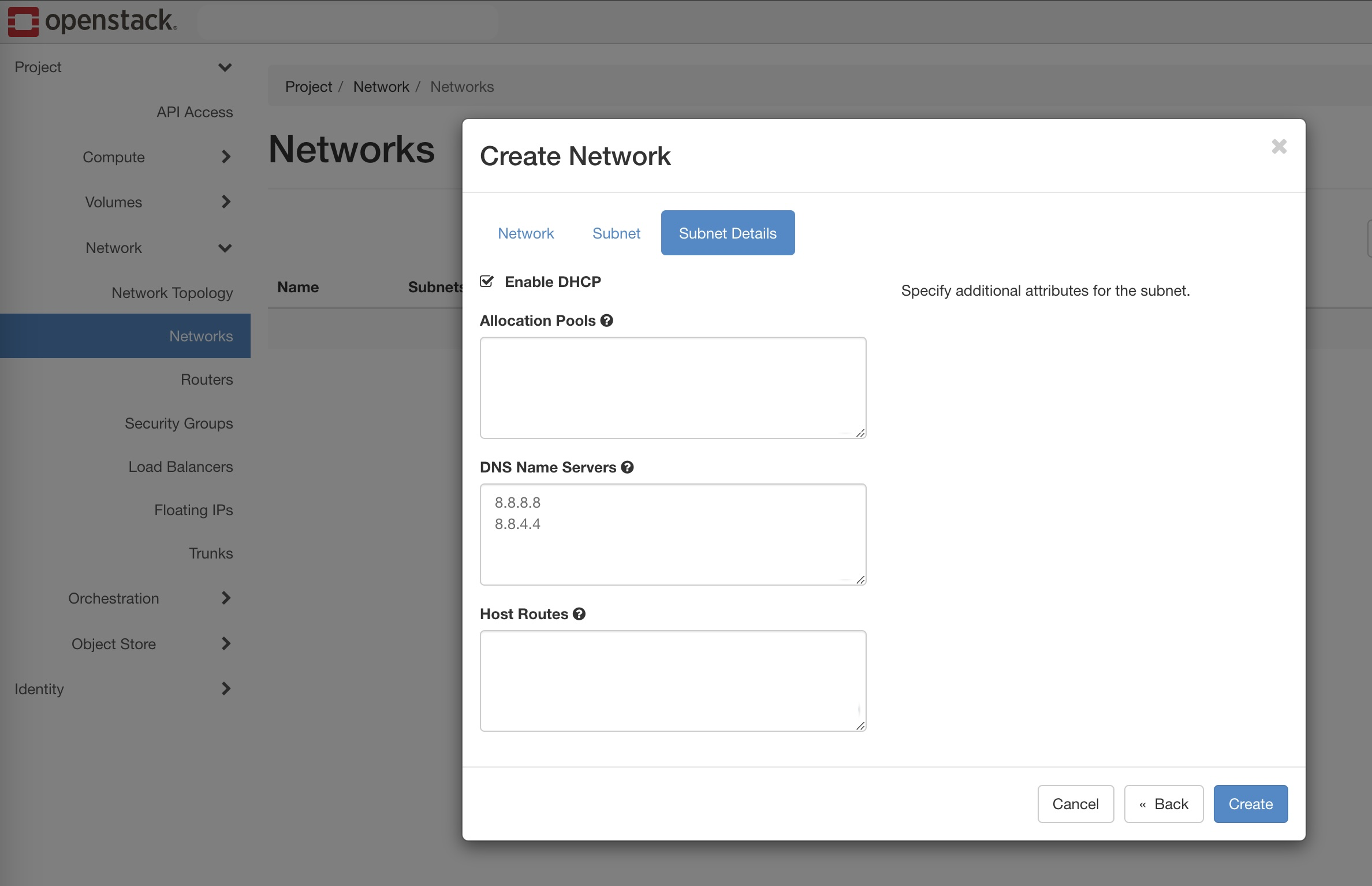Open the Host Routes help tooltip

point(580,613)
